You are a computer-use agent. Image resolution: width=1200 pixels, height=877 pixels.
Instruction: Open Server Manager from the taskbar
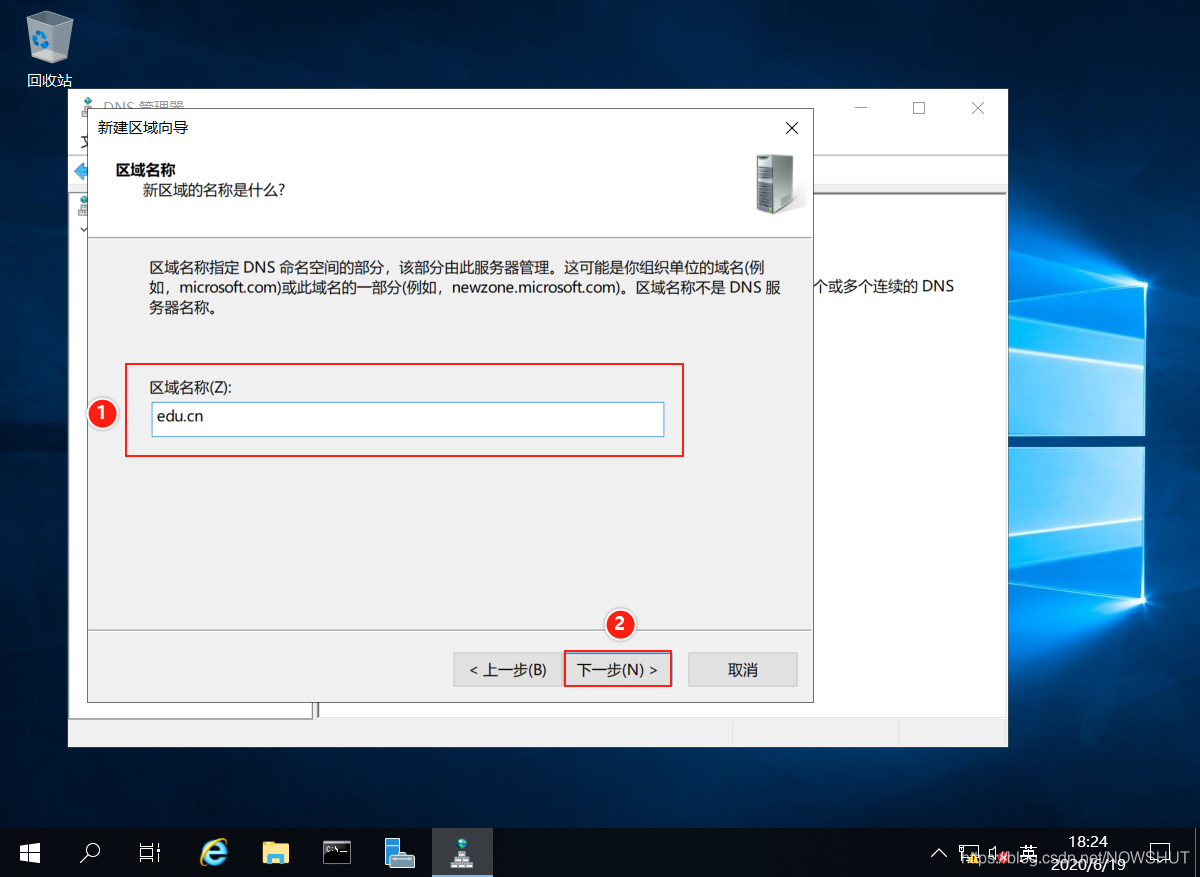(400, 852)
